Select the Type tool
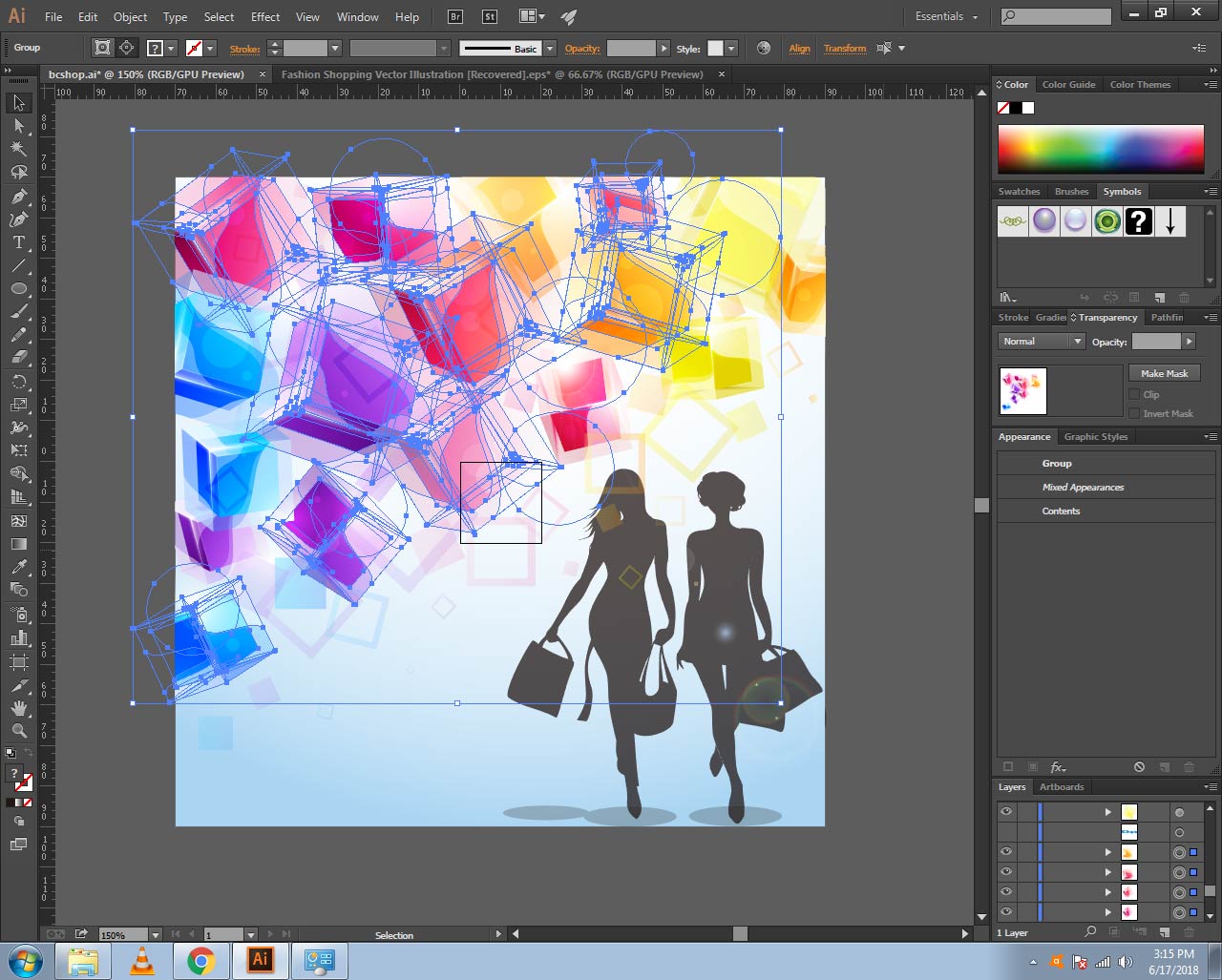This screenshot has height=980, width=1222. pyautogui.click(x=18, y=242)
